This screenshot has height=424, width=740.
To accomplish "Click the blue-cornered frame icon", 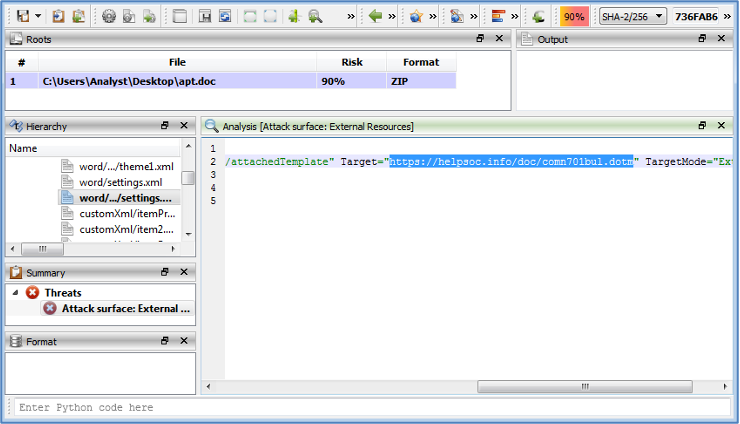I will (x=270, y=17).
